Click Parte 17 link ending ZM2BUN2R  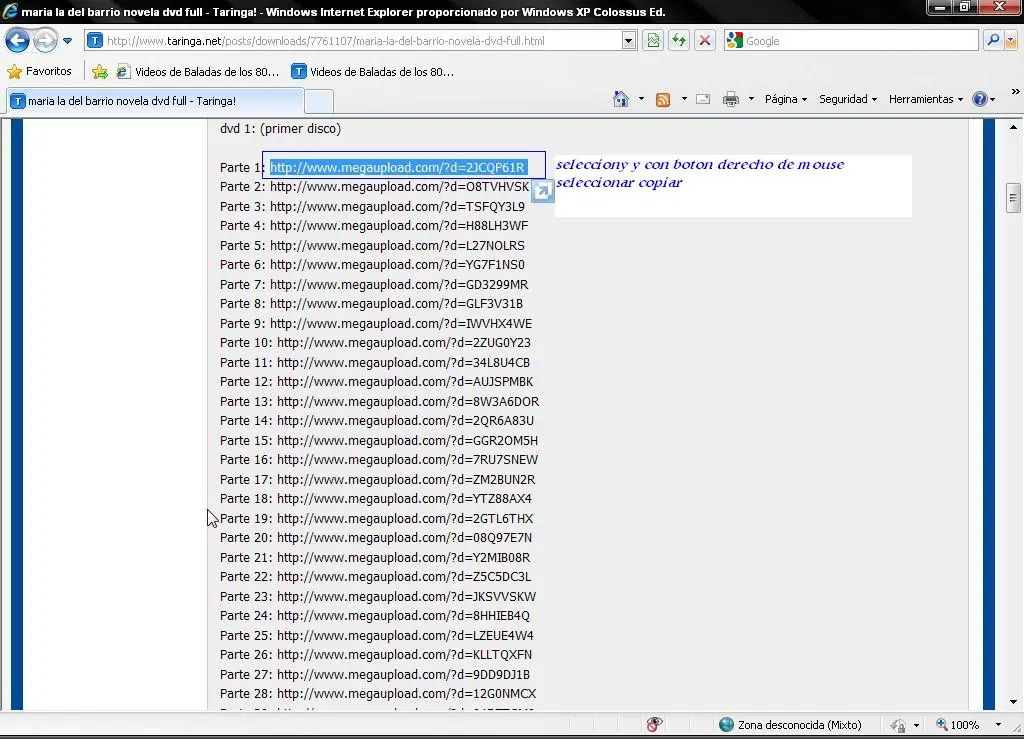pos(406,479)
